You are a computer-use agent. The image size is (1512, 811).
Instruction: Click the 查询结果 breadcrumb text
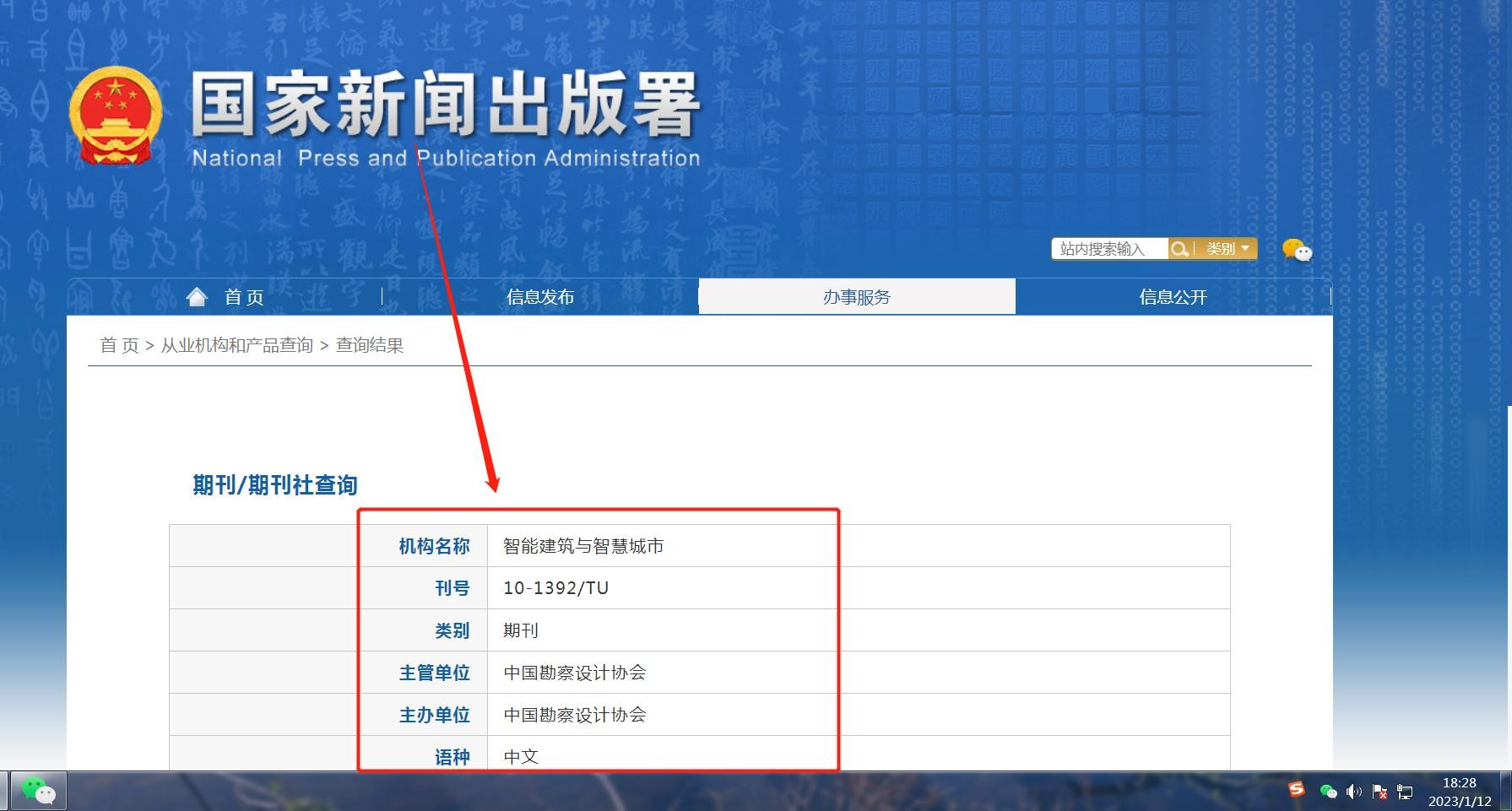coord(370,345)
